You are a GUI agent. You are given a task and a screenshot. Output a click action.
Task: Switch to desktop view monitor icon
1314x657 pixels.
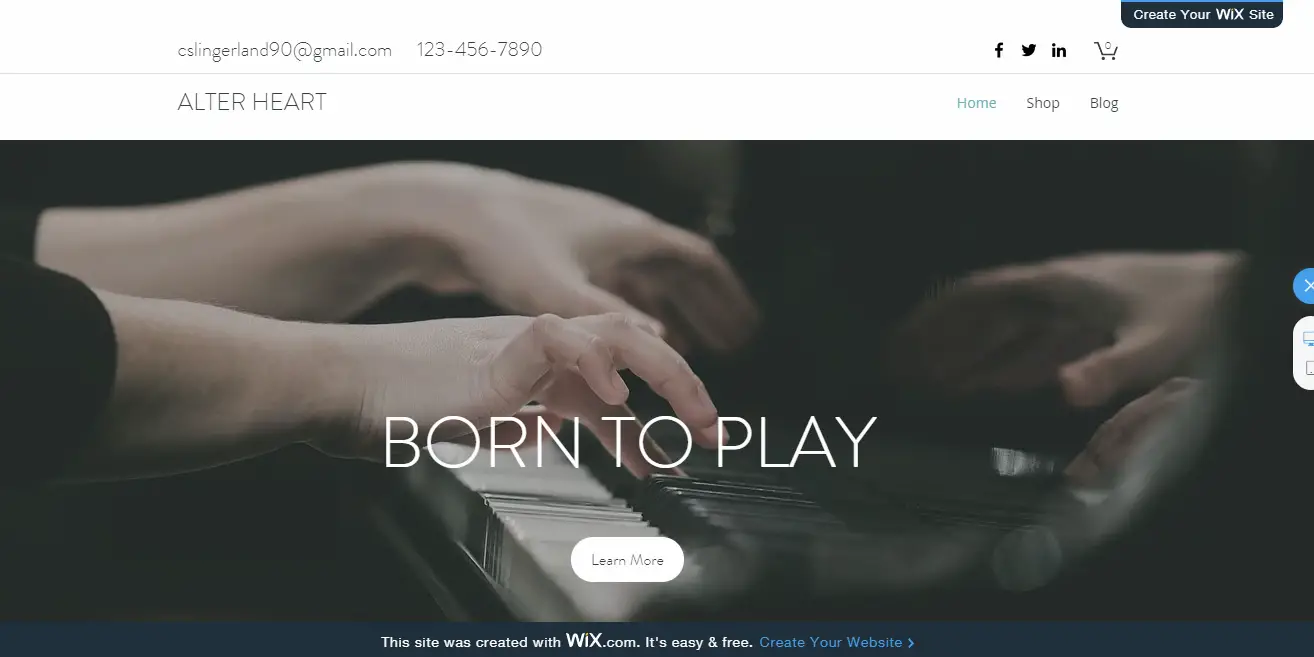(x=1308, y=340)
